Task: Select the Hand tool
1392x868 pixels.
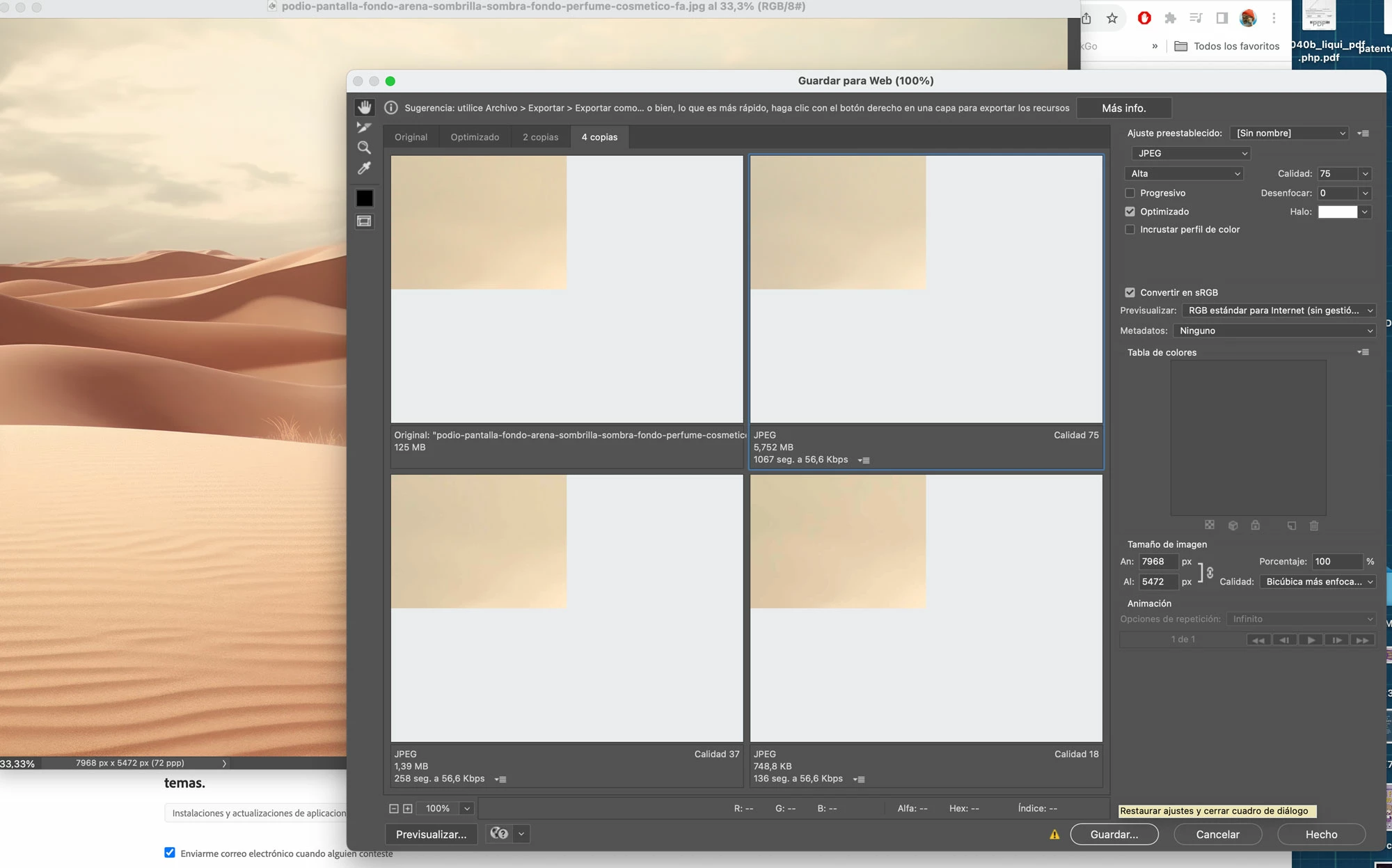Action: click(x=364, y=107)
